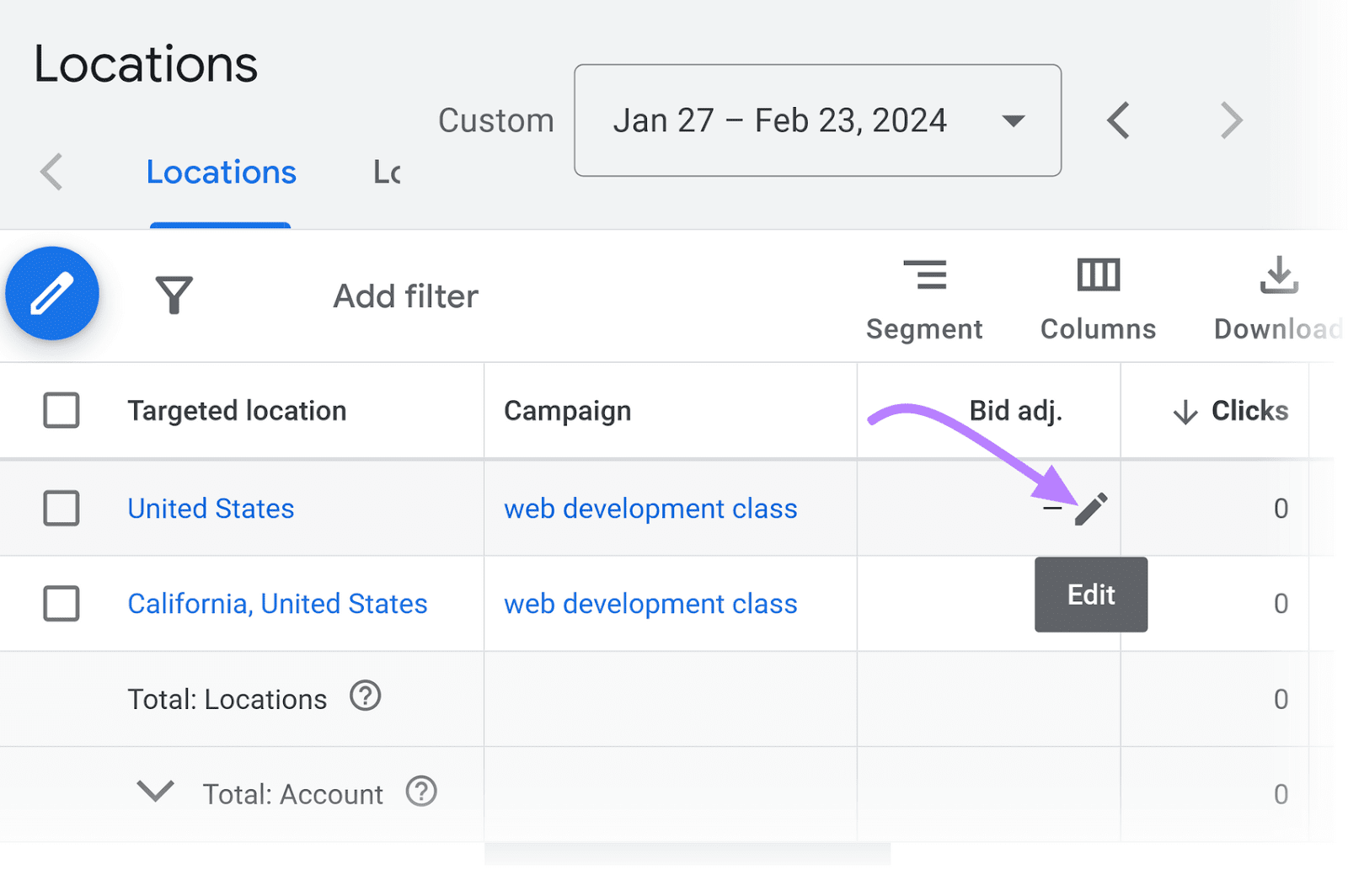Open campaign link in California row
The height and width of the screenshot is (896, 1348).
coord(650,604)
